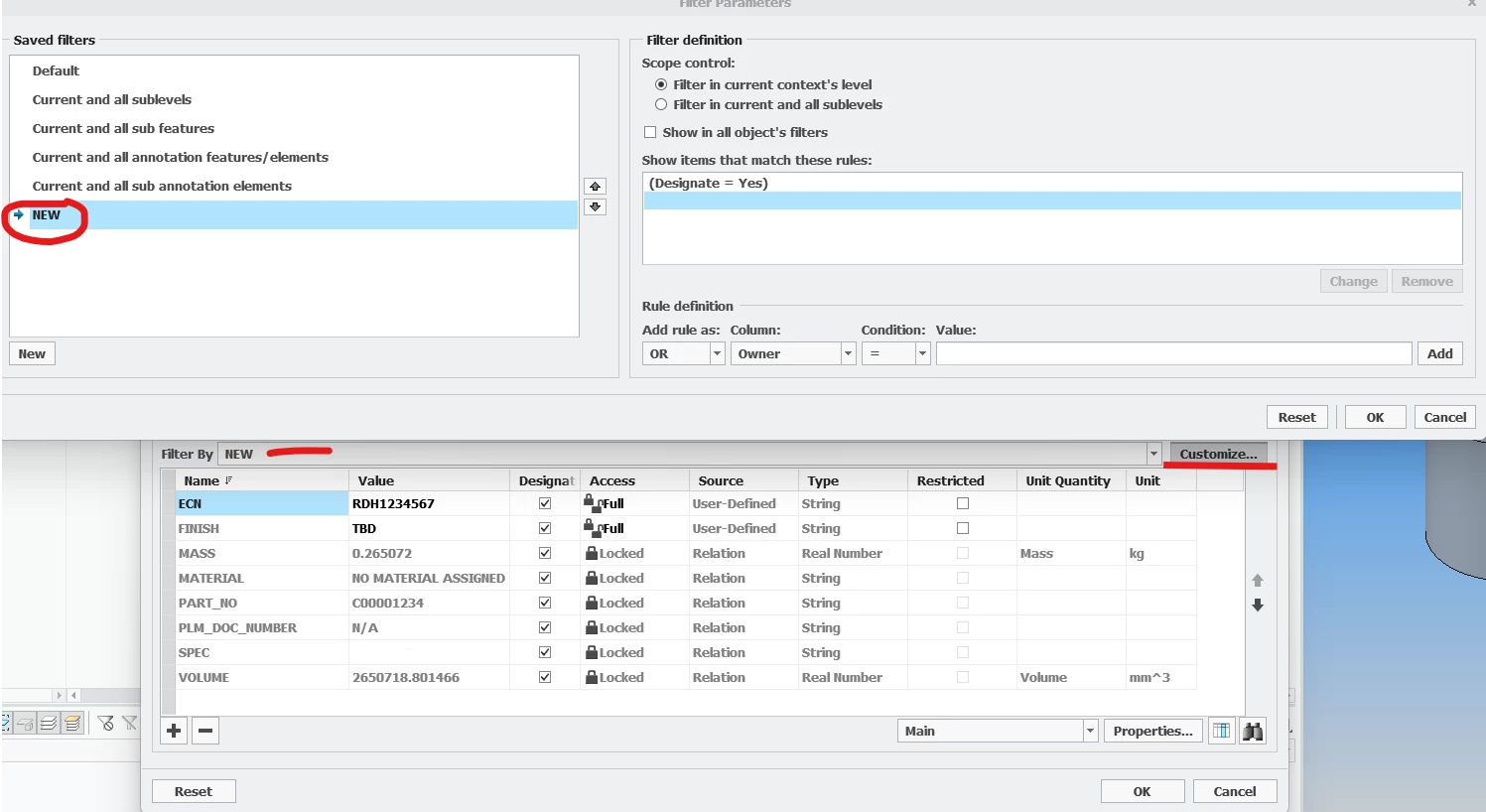
Task: Move saved filter up with arrow button
Action: pyautogui.click(x=595, y=187)
